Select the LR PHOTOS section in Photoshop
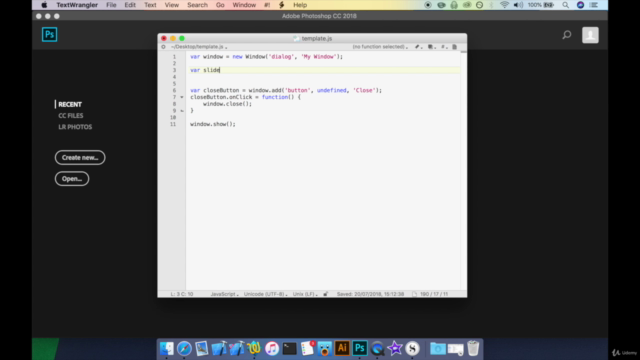Screen dimensions: 640x360 point(75,127)
